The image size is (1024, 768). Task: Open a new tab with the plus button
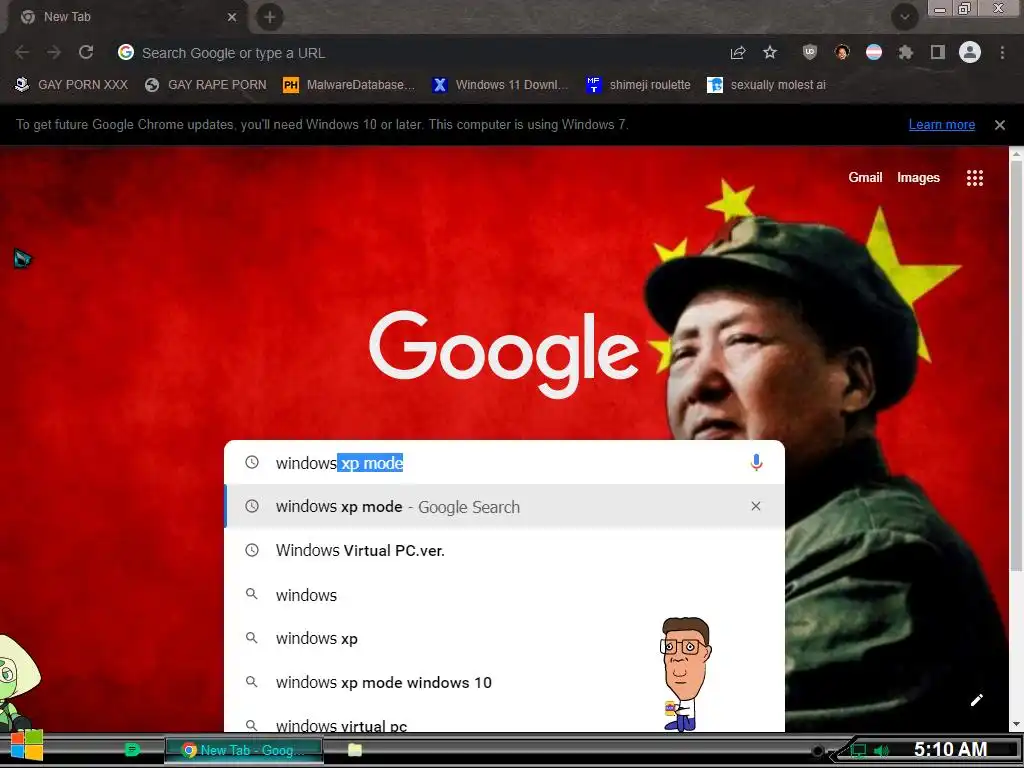point(270,17)
